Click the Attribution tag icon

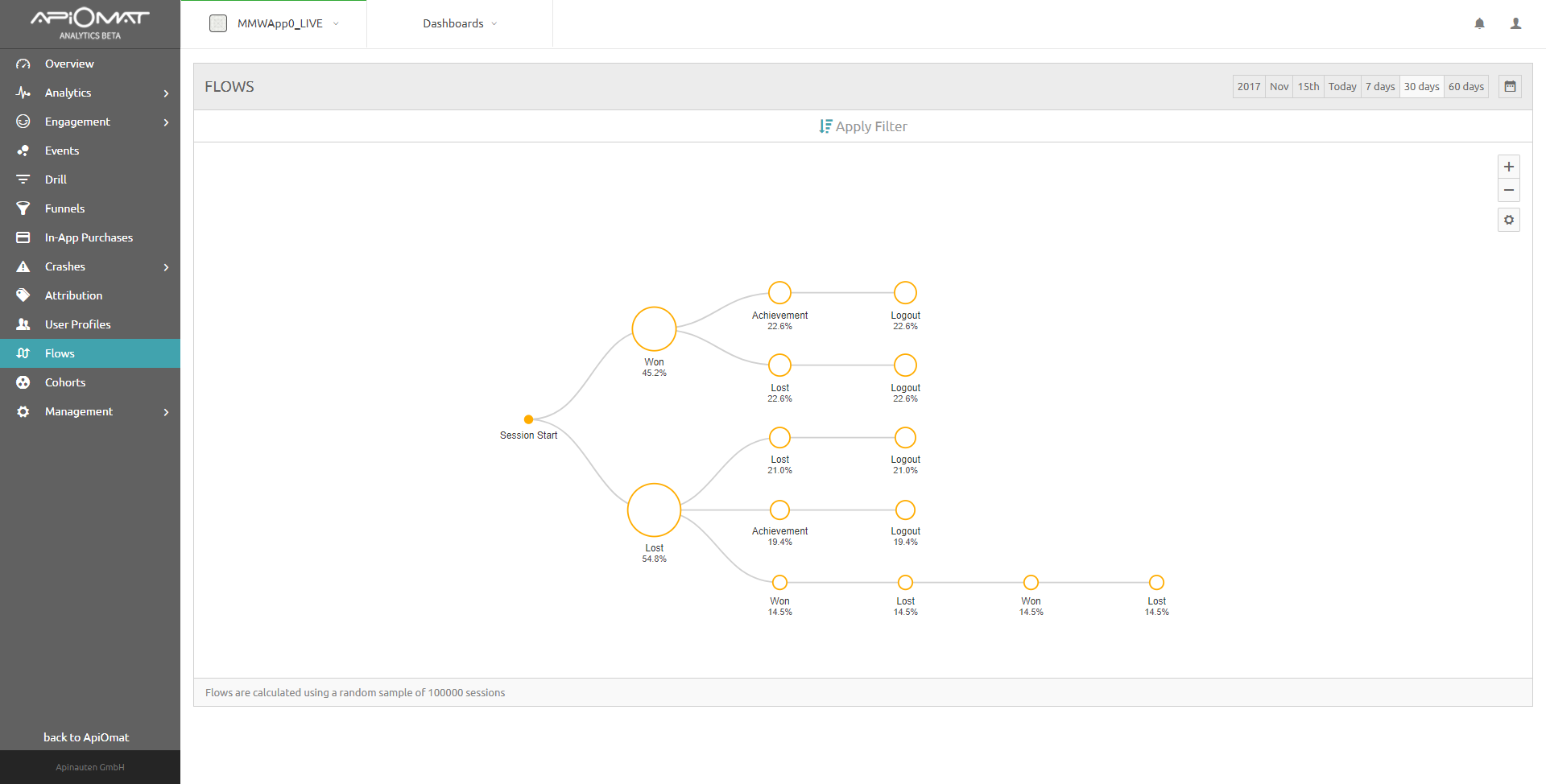23,295
